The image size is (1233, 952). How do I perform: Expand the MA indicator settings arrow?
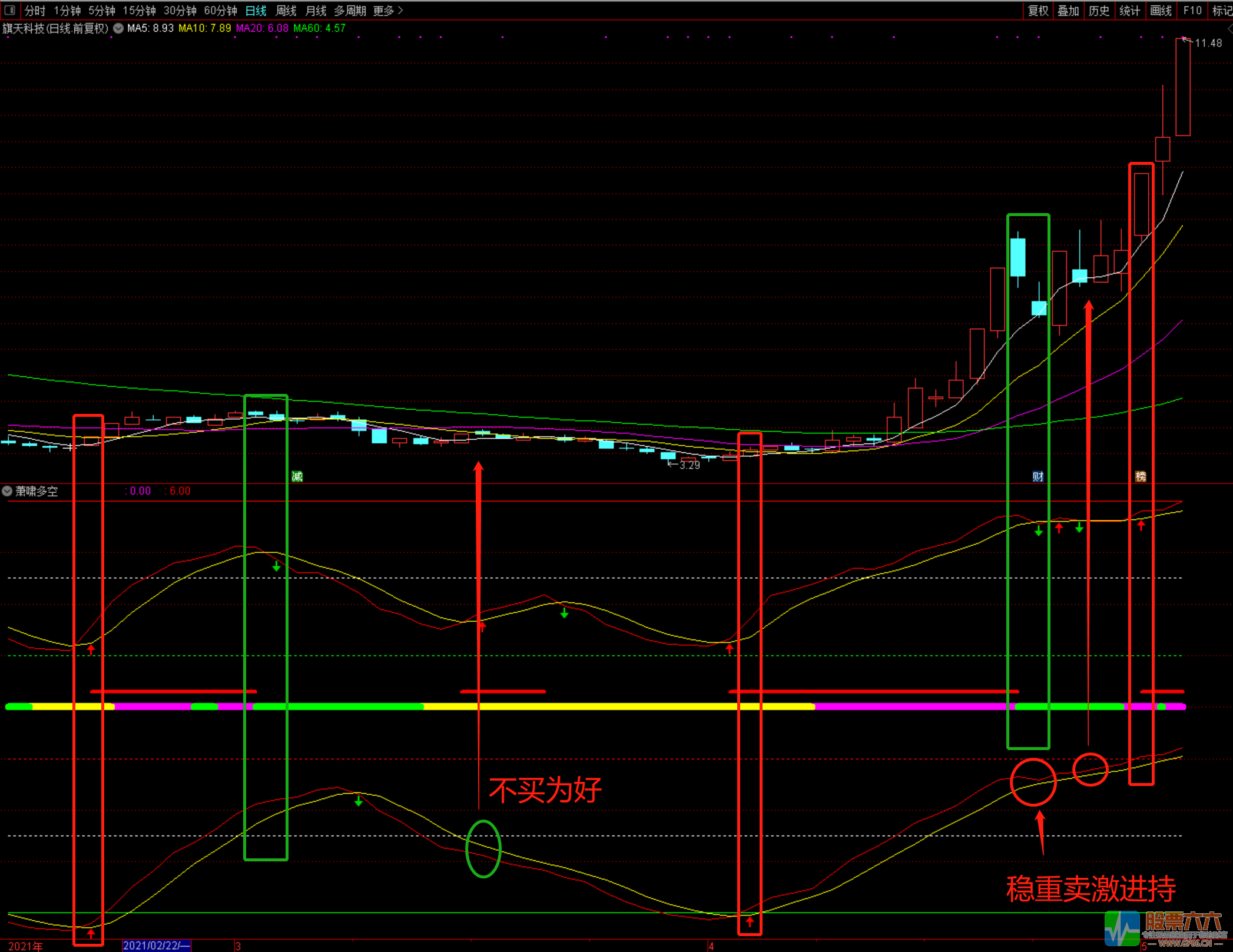point(118,28)
